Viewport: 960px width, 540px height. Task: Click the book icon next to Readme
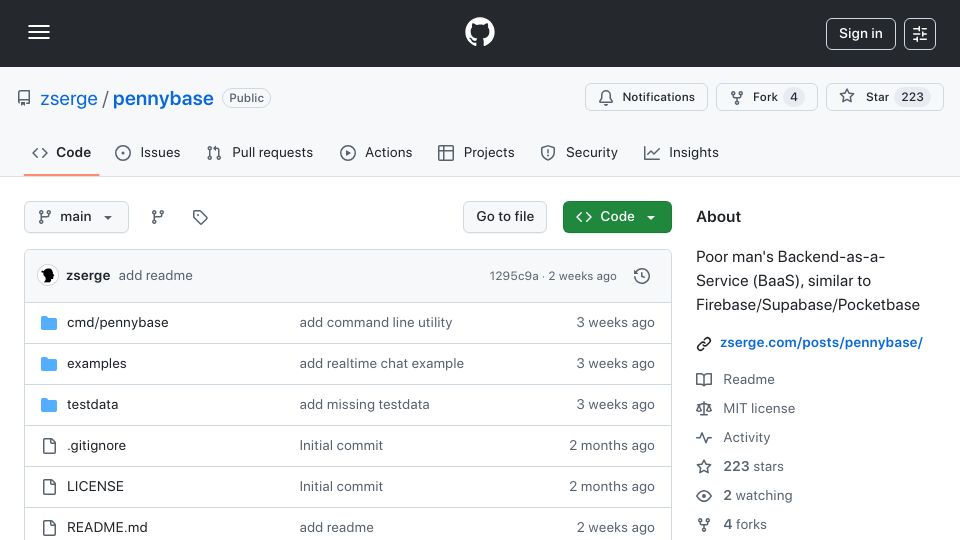click(x=704, y=380)
